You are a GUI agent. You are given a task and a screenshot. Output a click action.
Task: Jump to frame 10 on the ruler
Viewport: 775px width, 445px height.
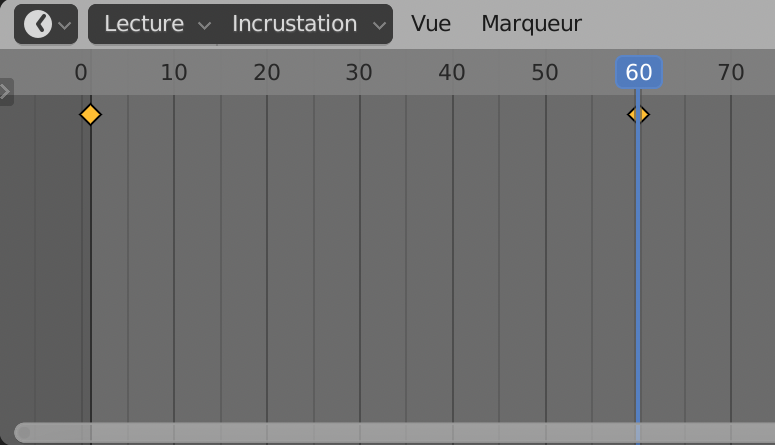(174, 72)
